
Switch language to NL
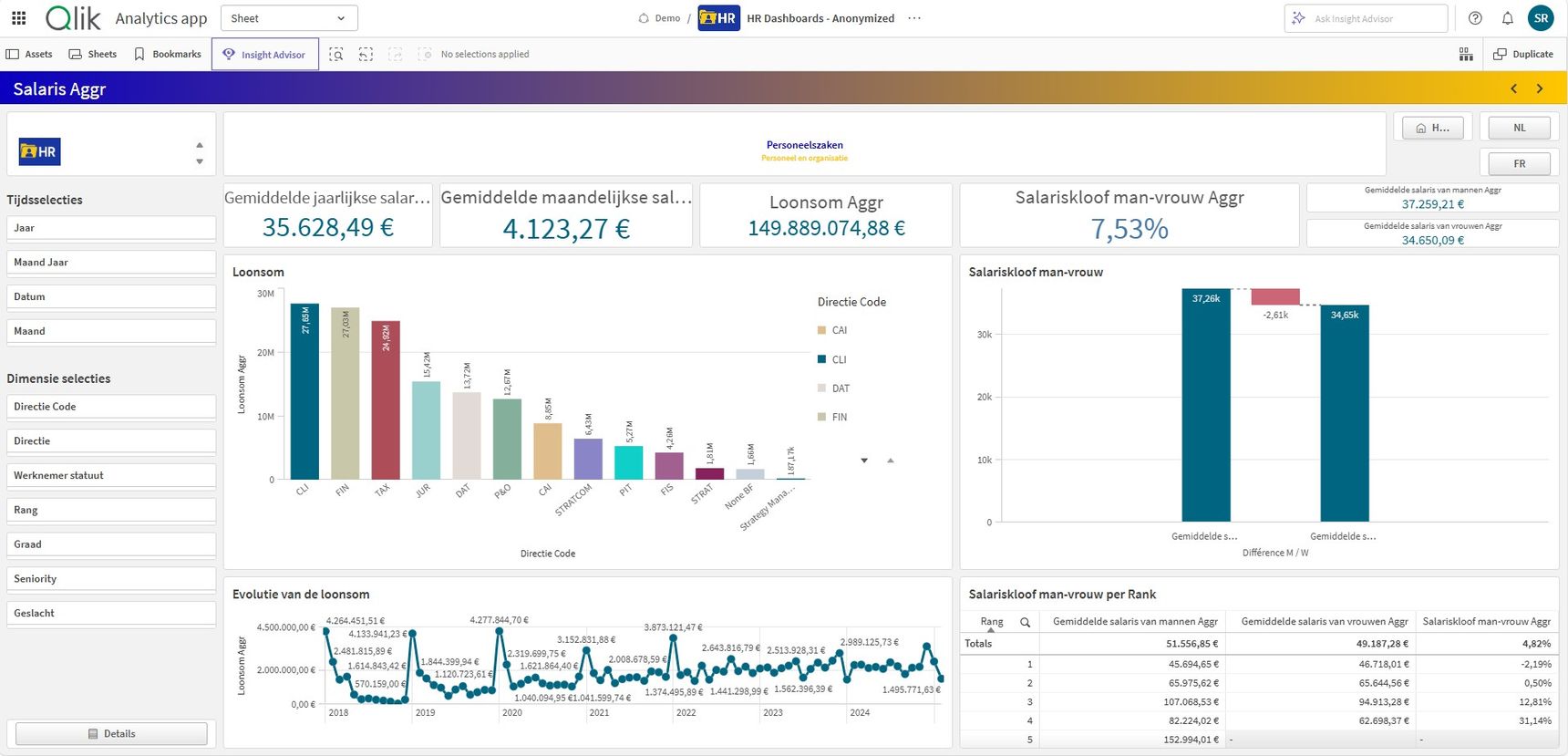click(x=1519, y=128)
